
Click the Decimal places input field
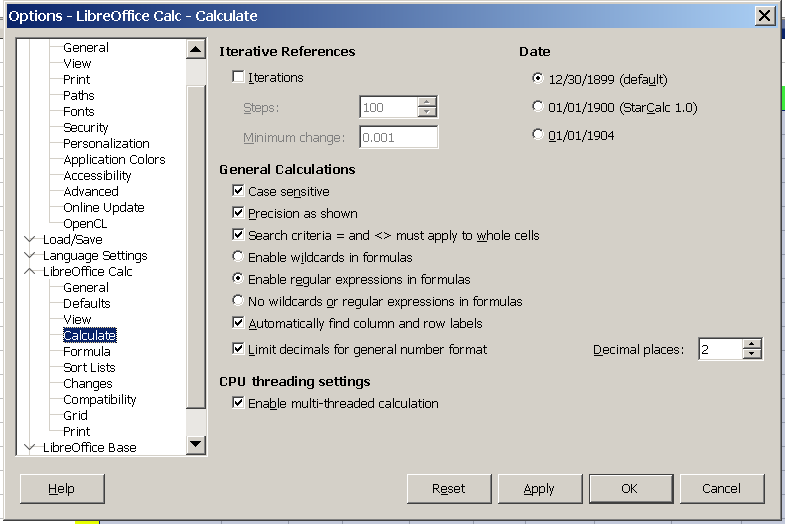[720, 349]
